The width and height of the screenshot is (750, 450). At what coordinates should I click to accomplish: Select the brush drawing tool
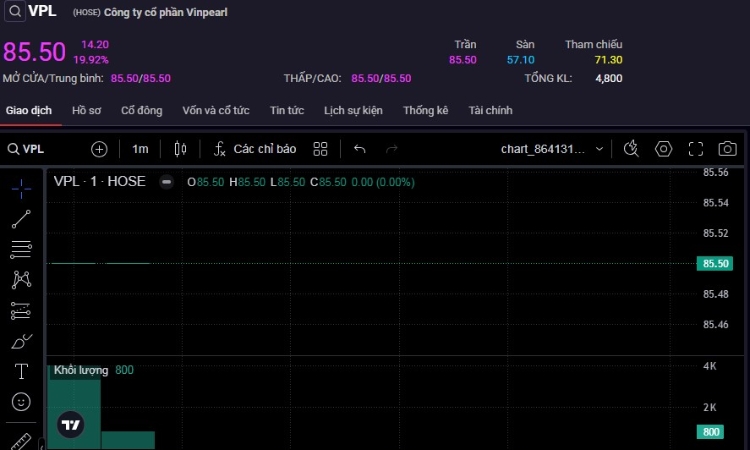pyautogui.click(x=21, y=341)
